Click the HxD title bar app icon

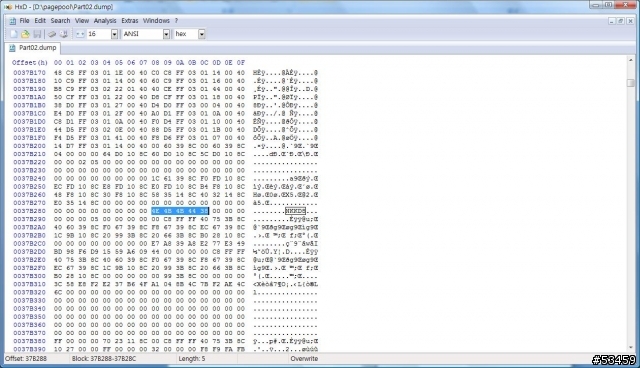[x=8, y=7]
